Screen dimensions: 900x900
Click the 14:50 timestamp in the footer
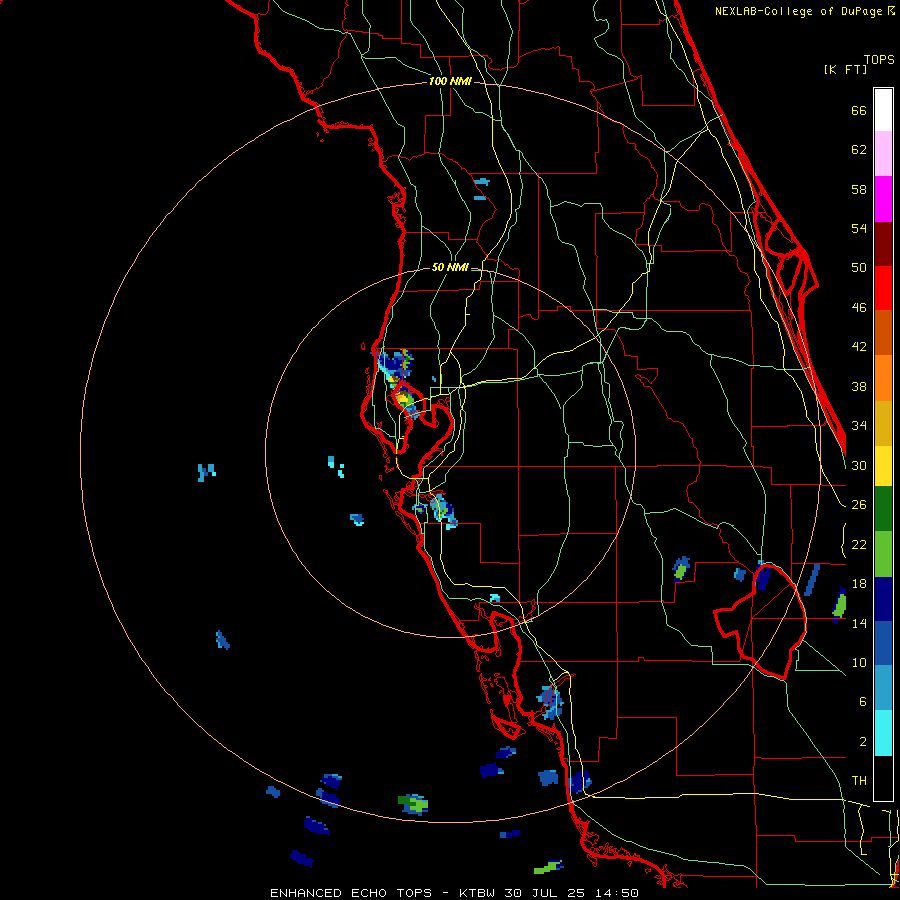615,893
